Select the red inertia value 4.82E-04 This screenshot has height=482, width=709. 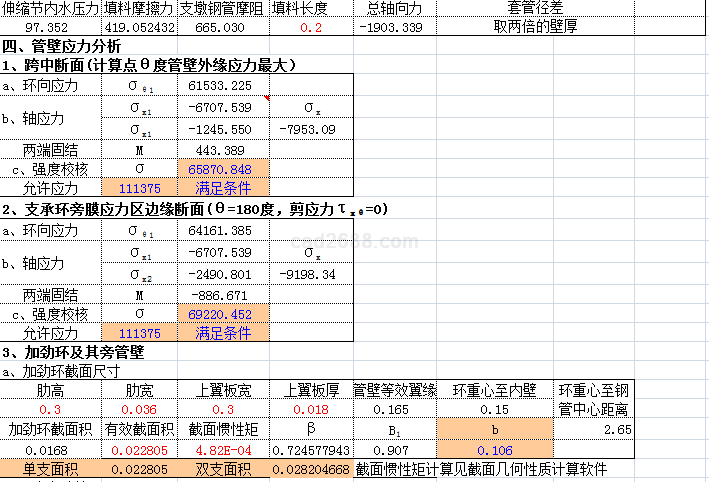[x=224, y=450]
